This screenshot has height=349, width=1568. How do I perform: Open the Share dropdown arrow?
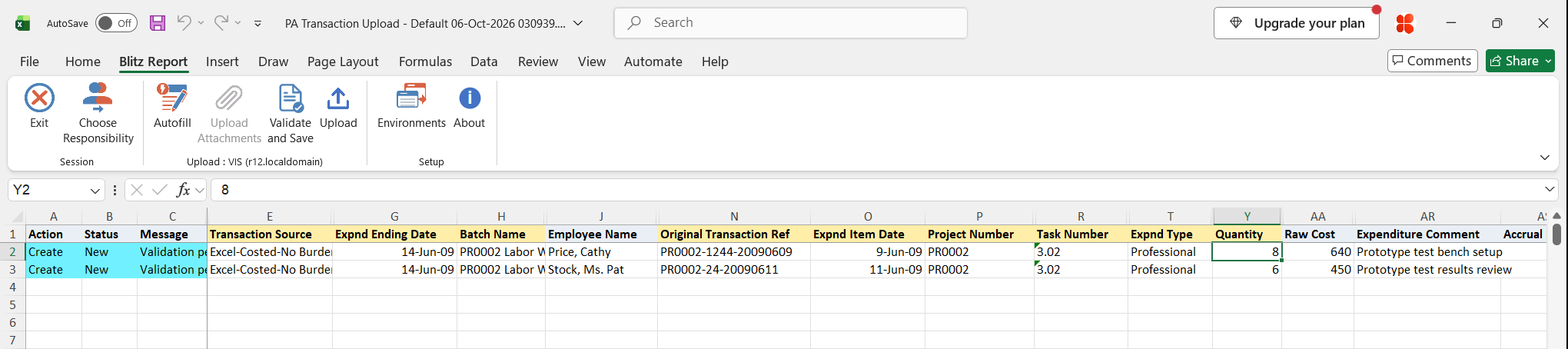(1548, 61)
